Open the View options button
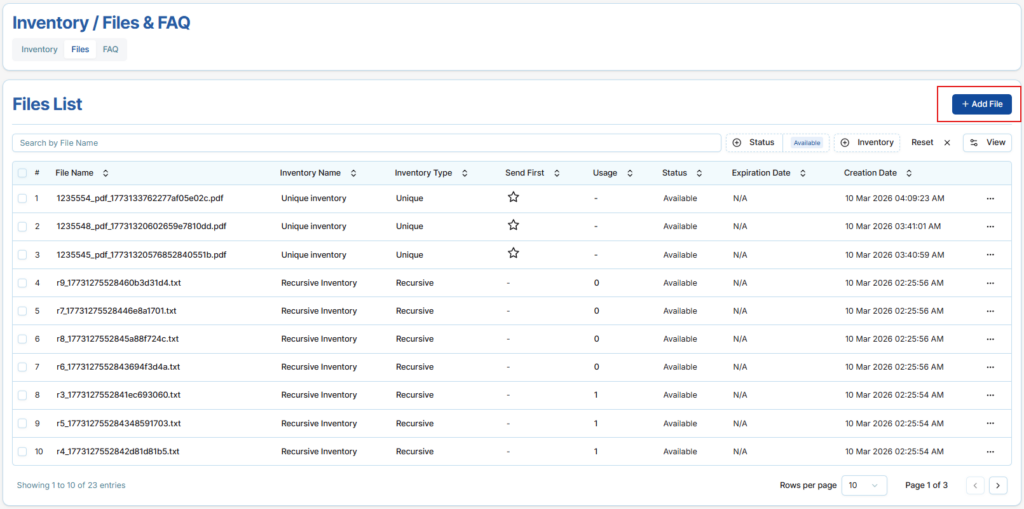The width and height of the screenshot is (1024, 509). pos(987,143)
